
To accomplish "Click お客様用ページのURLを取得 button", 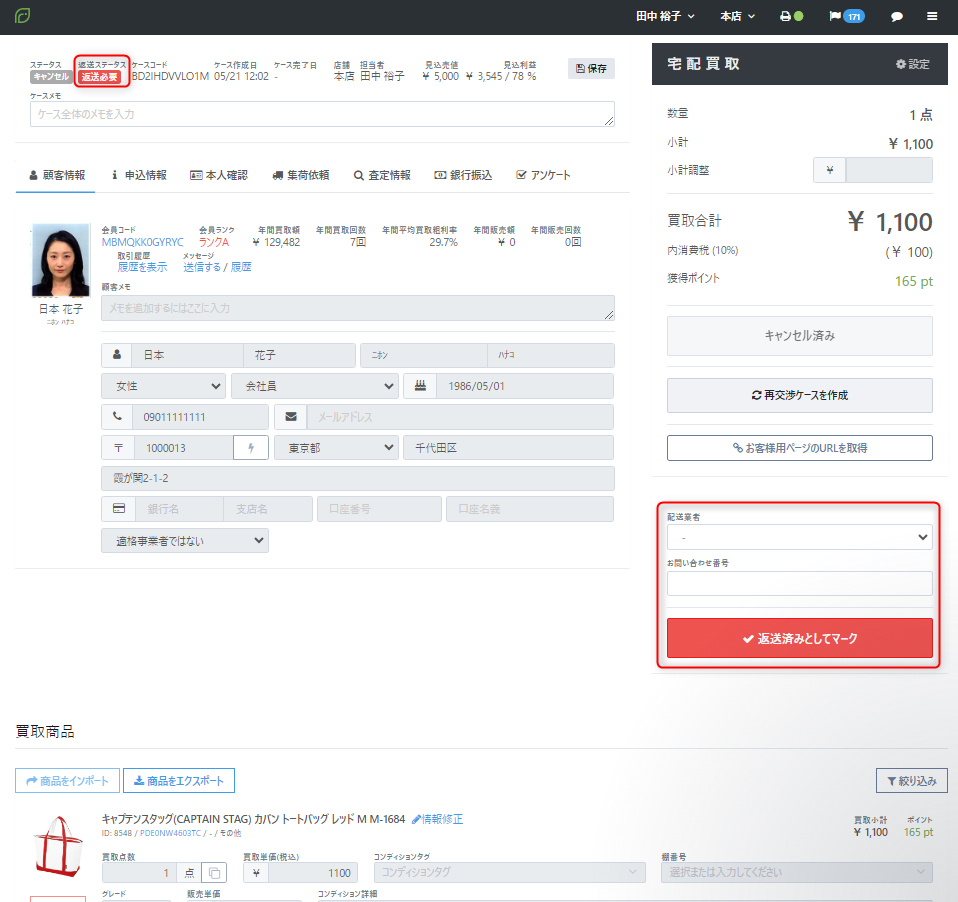I will coord(800,448).
